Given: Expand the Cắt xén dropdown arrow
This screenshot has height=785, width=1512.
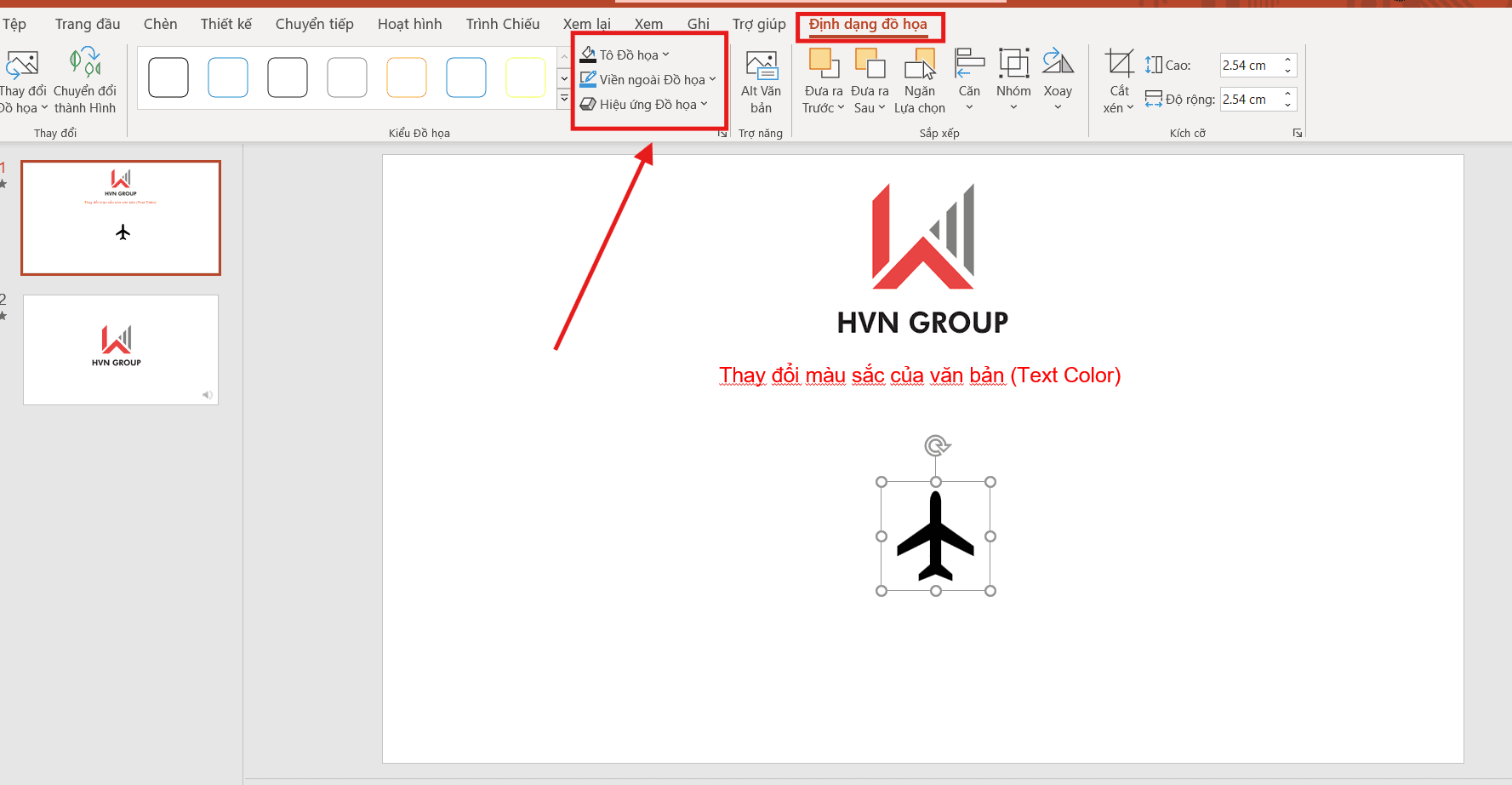Looking at the screenshot, I should click(x=1130, y=108).
